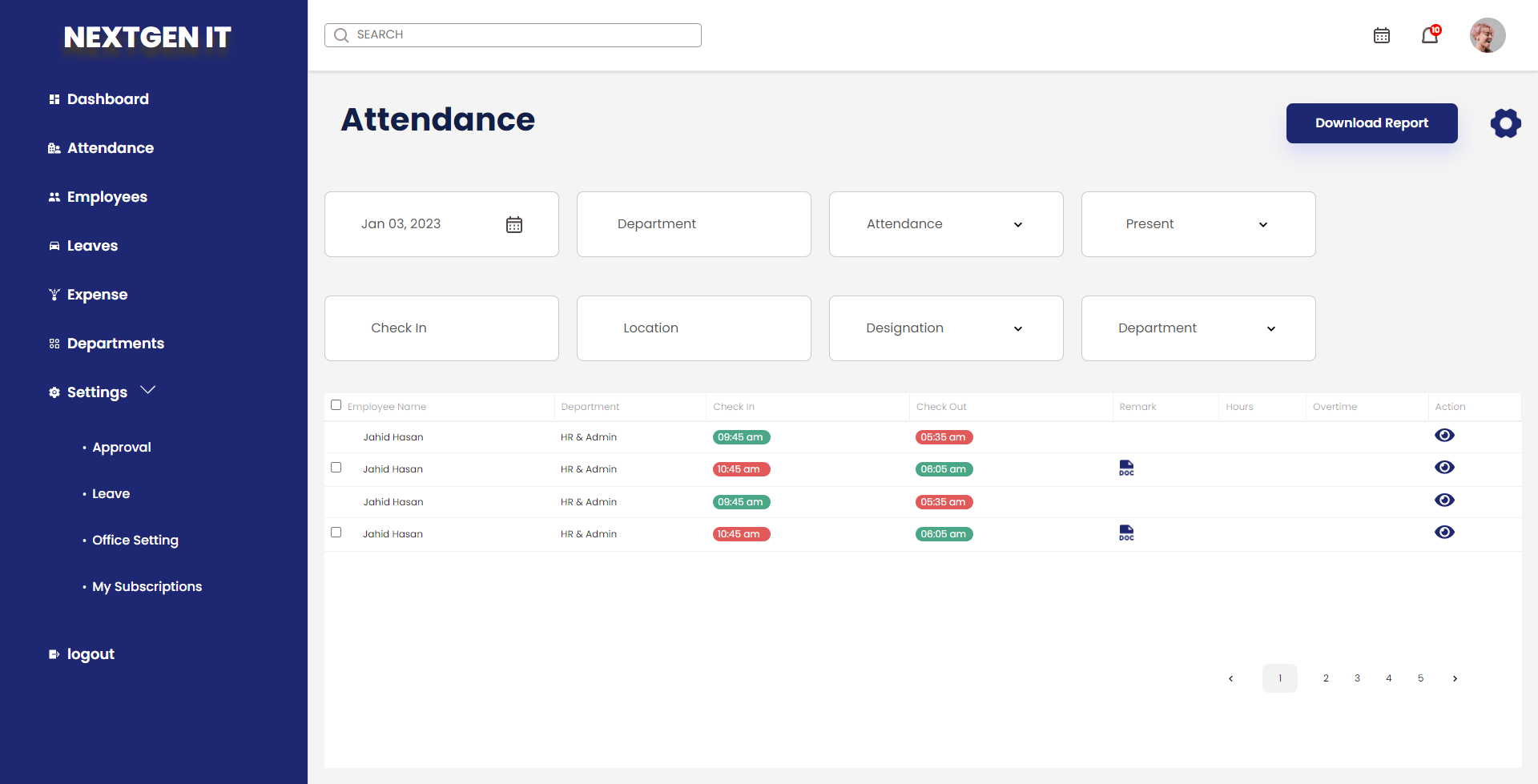
Task: Expand the Designation dropdown
Action: (x=945, y=328)
